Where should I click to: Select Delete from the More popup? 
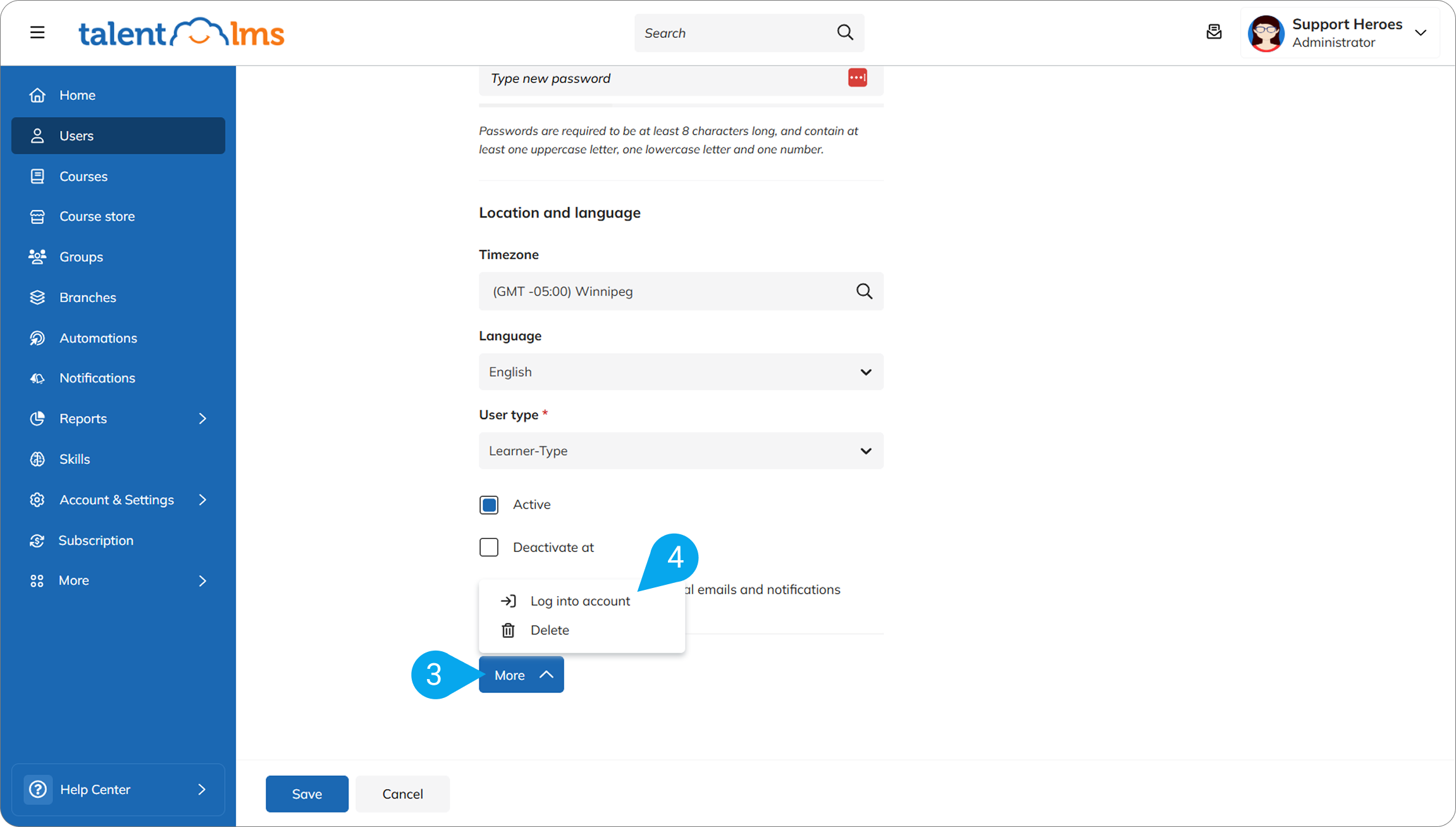tap(581, 630)
